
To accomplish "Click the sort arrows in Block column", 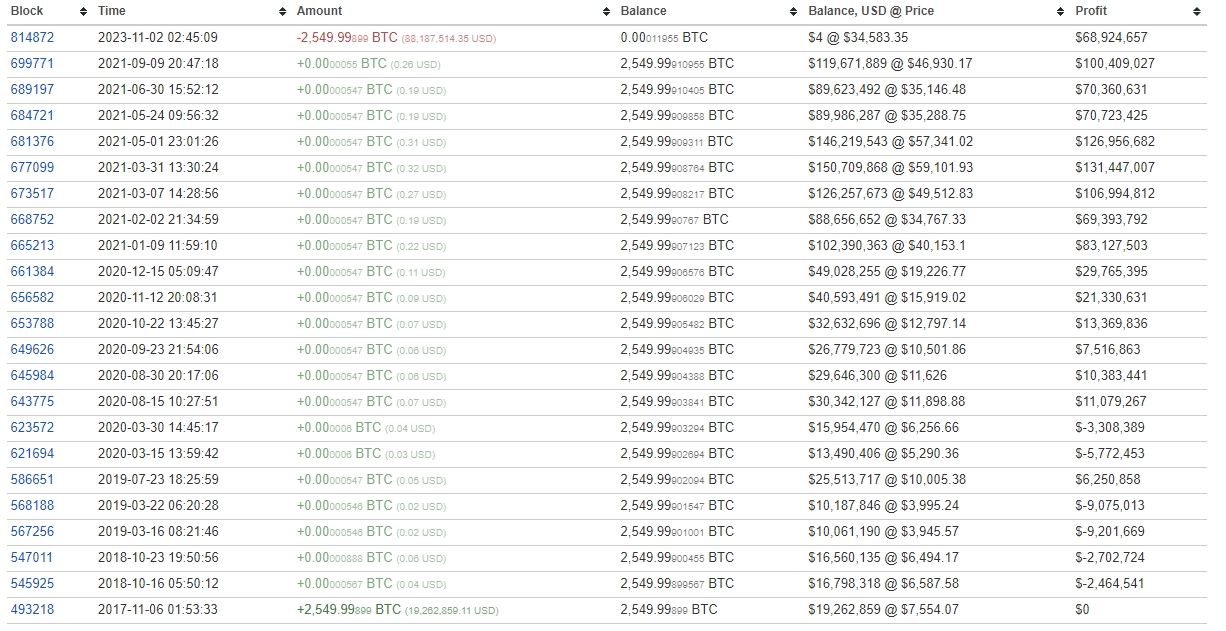I will click(x=83, y=11).
